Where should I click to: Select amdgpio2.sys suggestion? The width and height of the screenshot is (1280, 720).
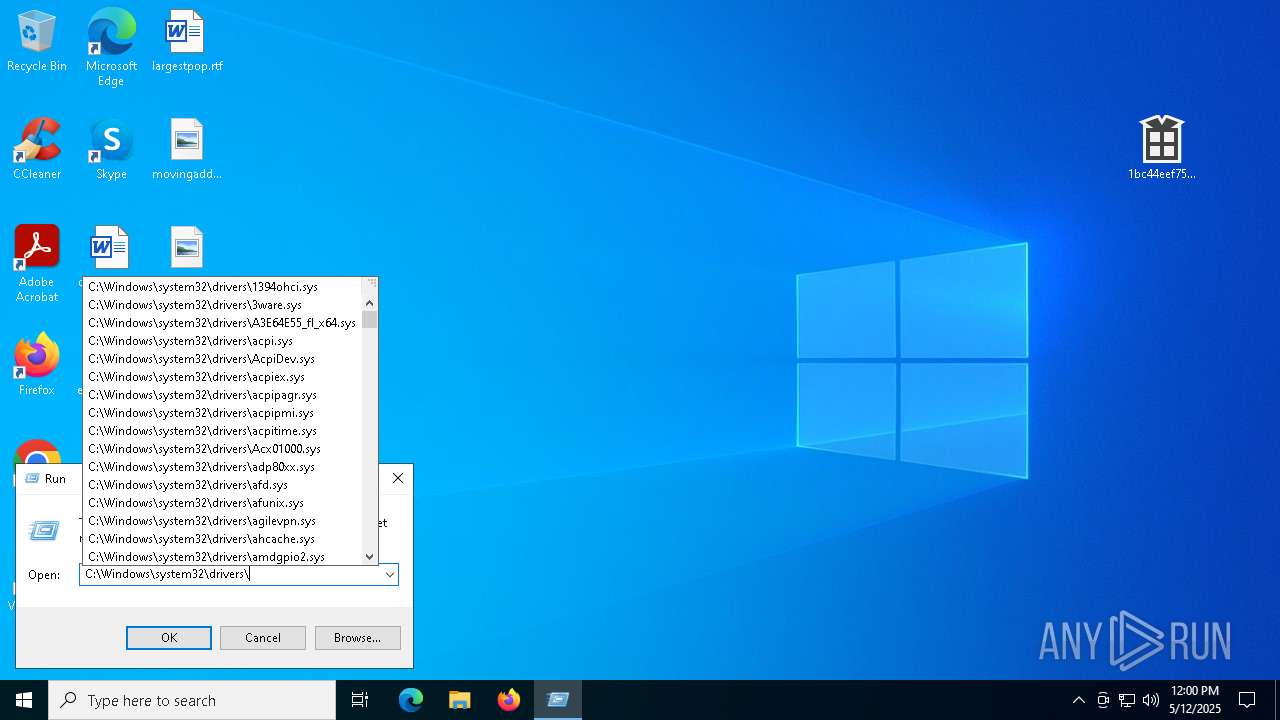(x=222, y=557)
